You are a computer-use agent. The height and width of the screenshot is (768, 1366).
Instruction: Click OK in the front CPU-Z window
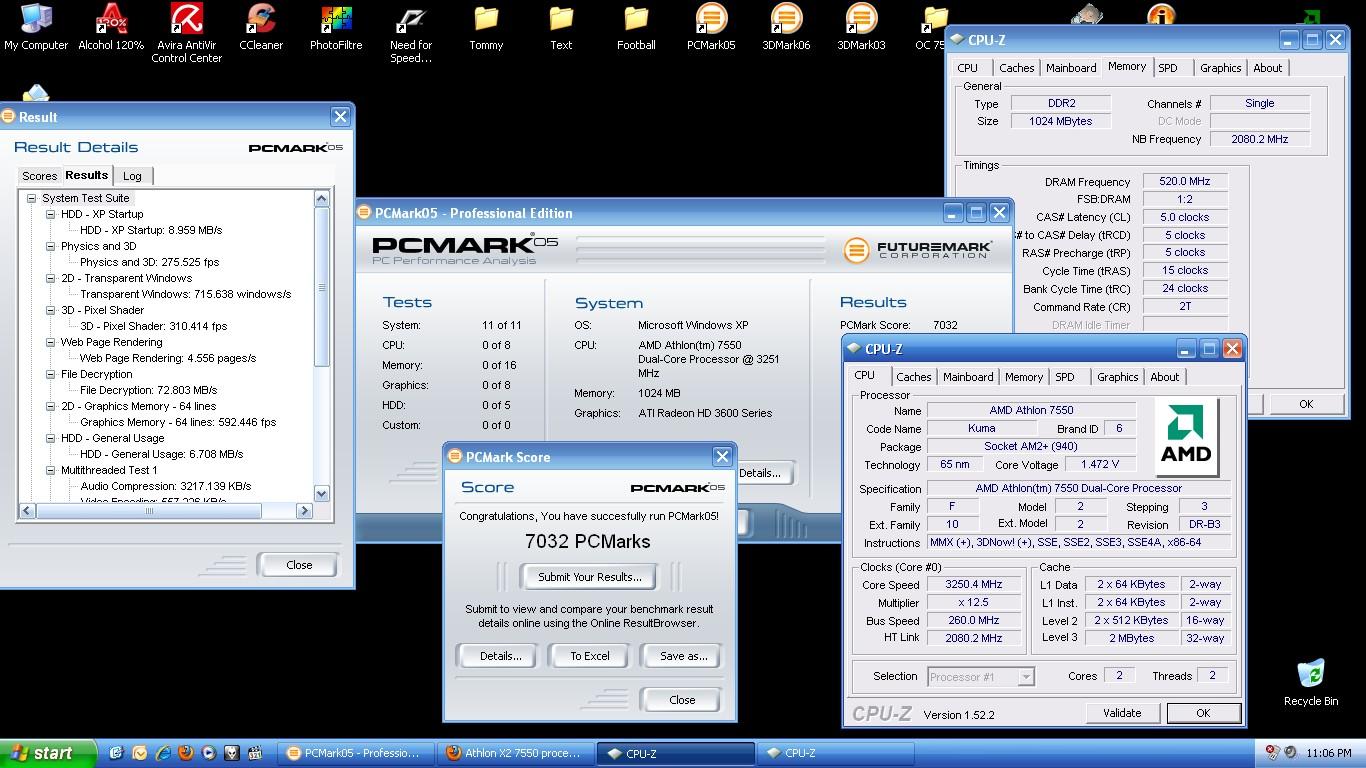pos(1203,713)
